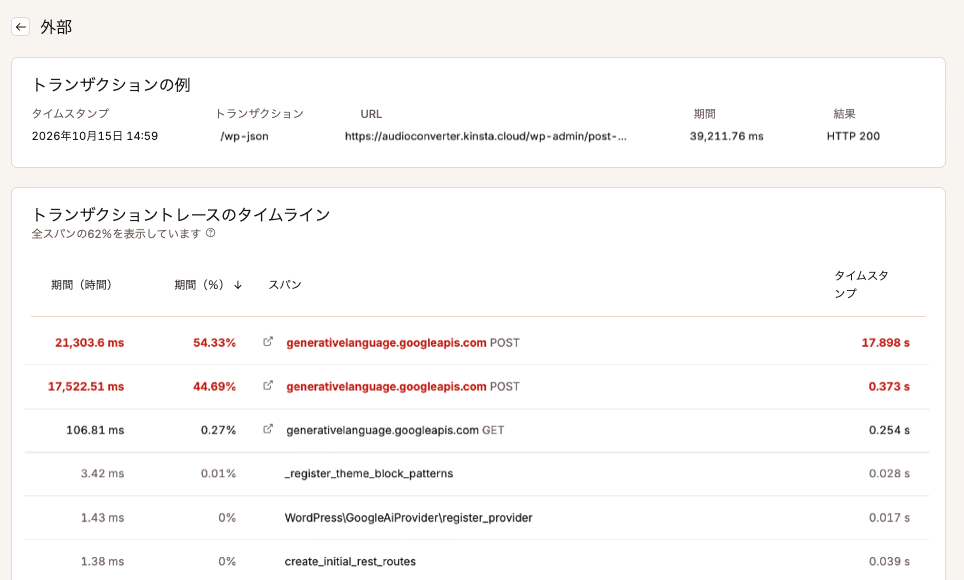
Task: Open external link icon for 17,522.51 ms POST span
Action: 267,386
